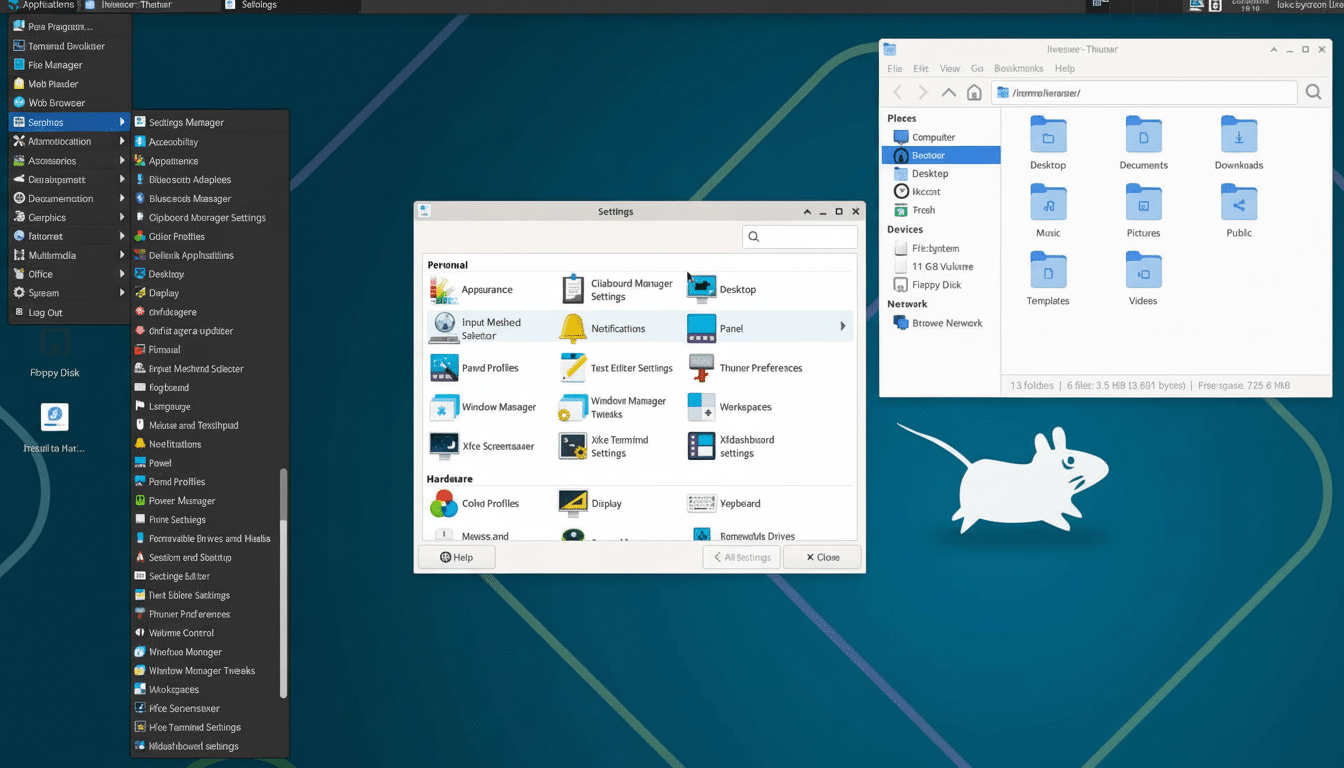Open the Notifications bell icon

[x=573, y=327]
